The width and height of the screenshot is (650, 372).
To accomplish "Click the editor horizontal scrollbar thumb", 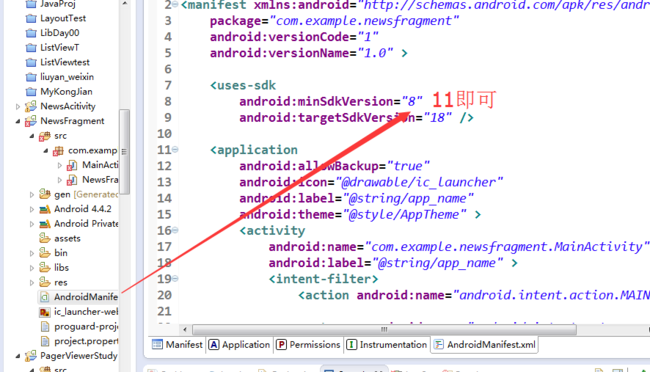I will point(384,329).
